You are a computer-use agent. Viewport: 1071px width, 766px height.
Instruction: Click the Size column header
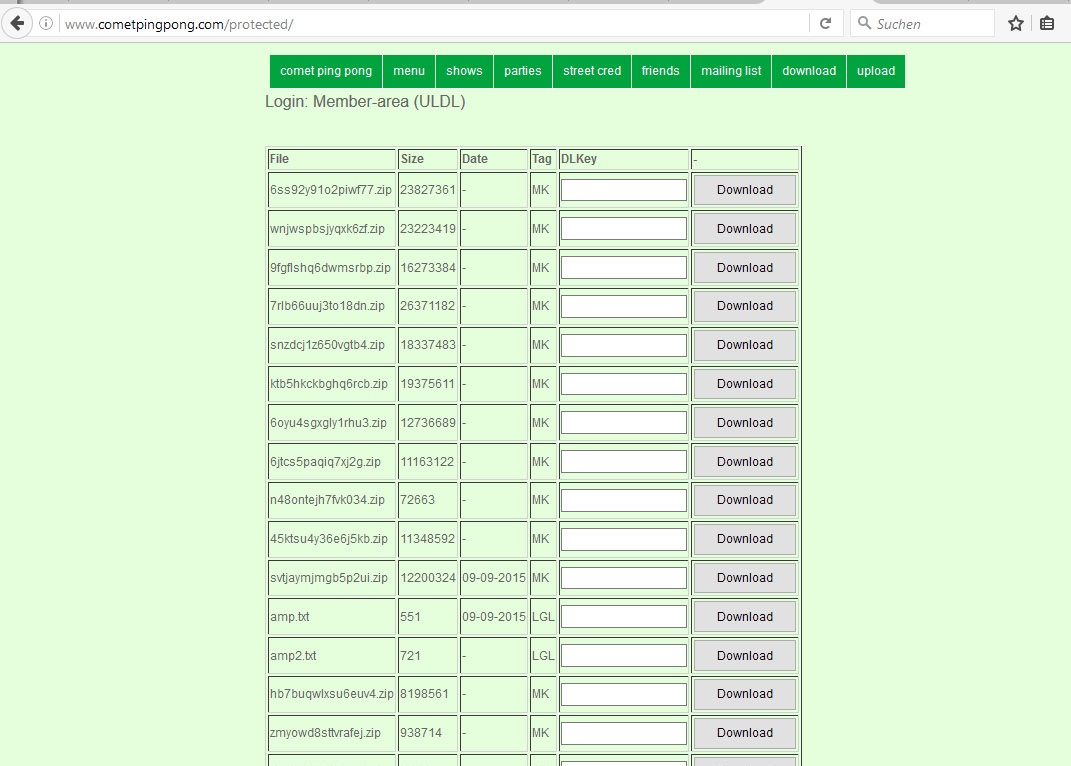pyautogui.click(x=412, y=159)
